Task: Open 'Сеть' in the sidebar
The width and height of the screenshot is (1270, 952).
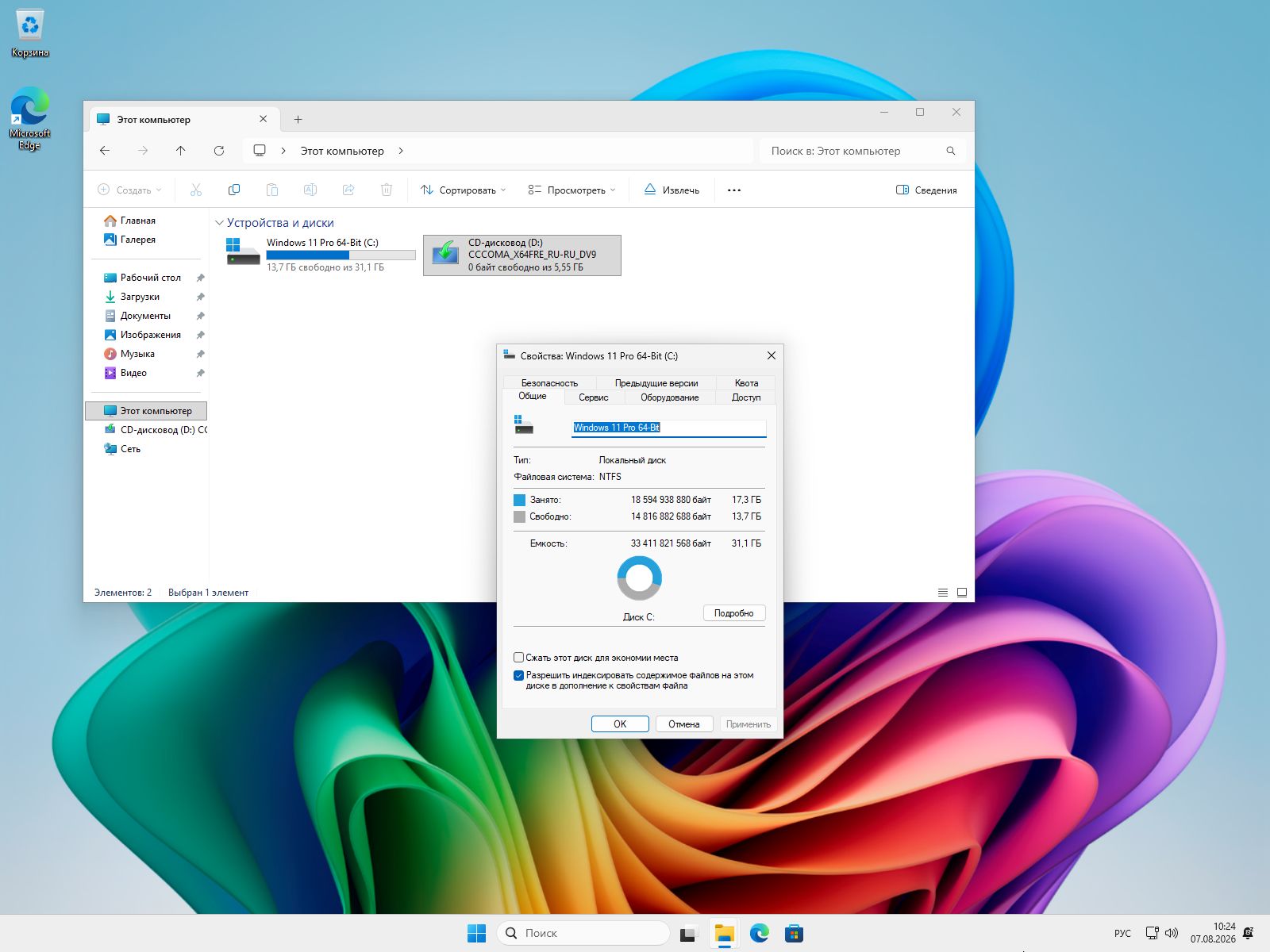Action: (130, 449)
